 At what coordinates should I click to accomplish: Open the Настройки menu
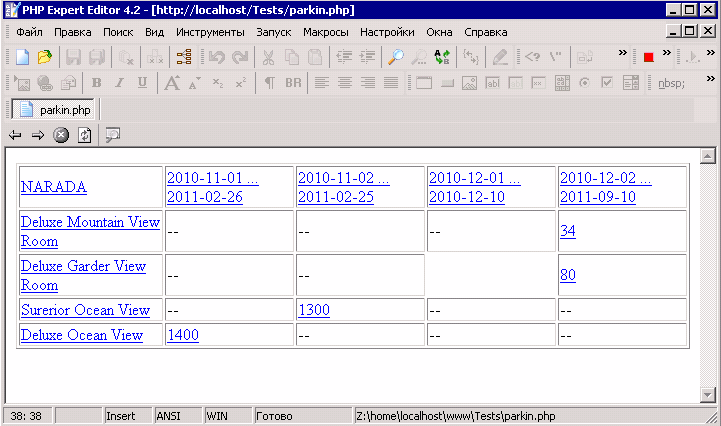387,32
